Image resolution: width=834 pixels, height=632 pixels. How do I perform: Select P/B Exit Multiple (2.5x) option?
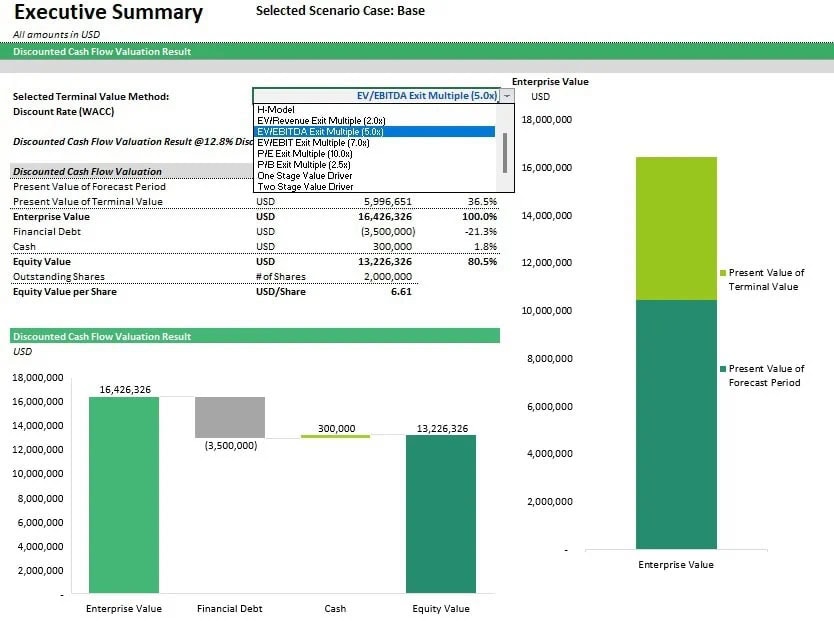pyautogui.click(x=304, y=165)
